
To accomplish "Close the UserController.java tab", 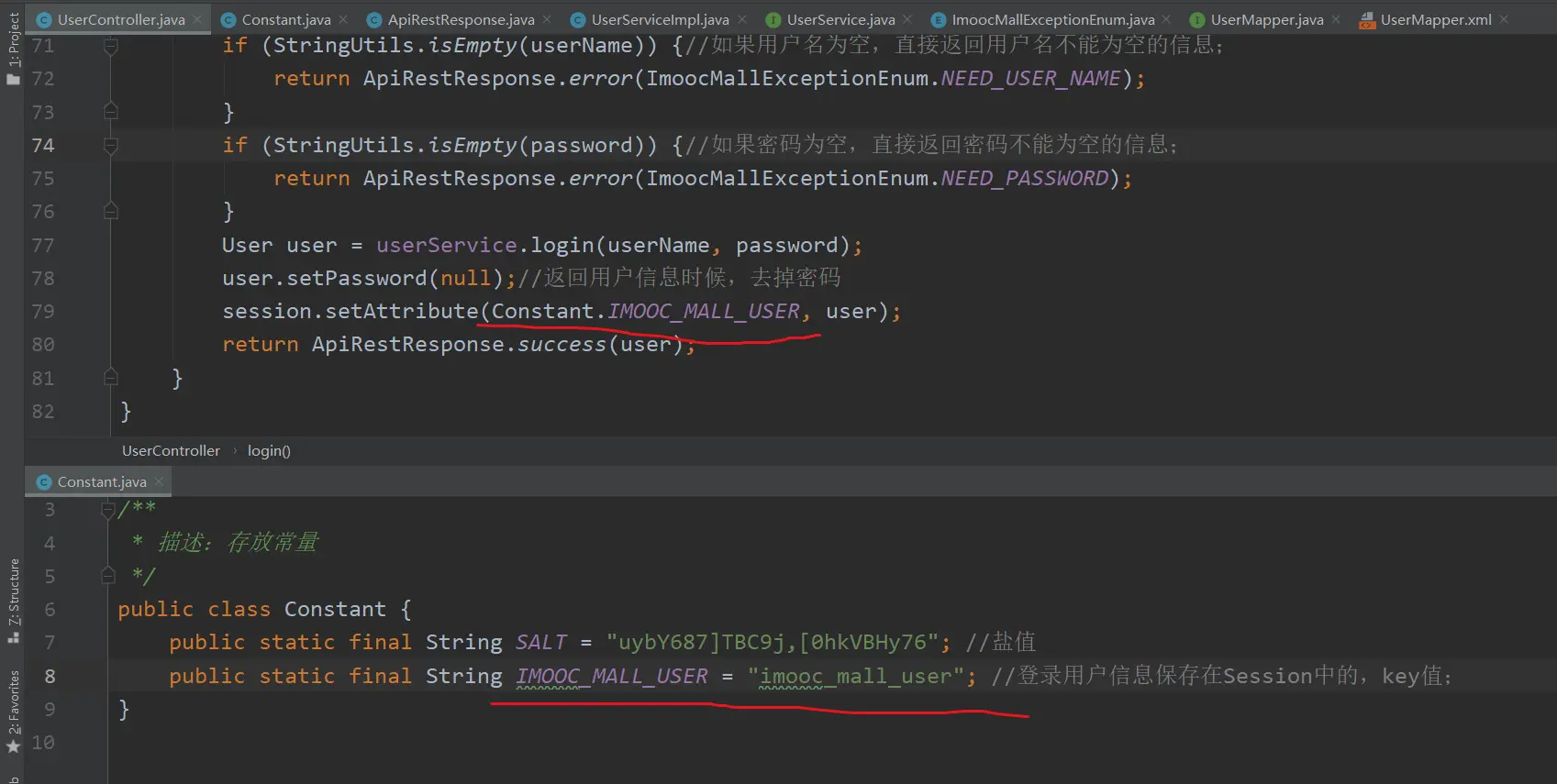I will click(x=197, y=19).
